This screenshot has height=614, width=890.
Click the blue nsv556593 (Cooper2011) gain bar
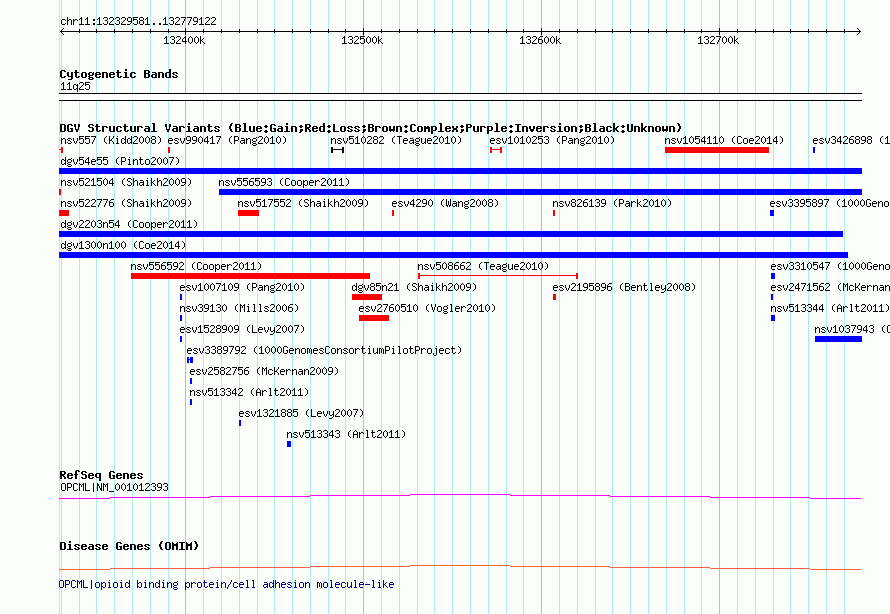pos(540,192)
